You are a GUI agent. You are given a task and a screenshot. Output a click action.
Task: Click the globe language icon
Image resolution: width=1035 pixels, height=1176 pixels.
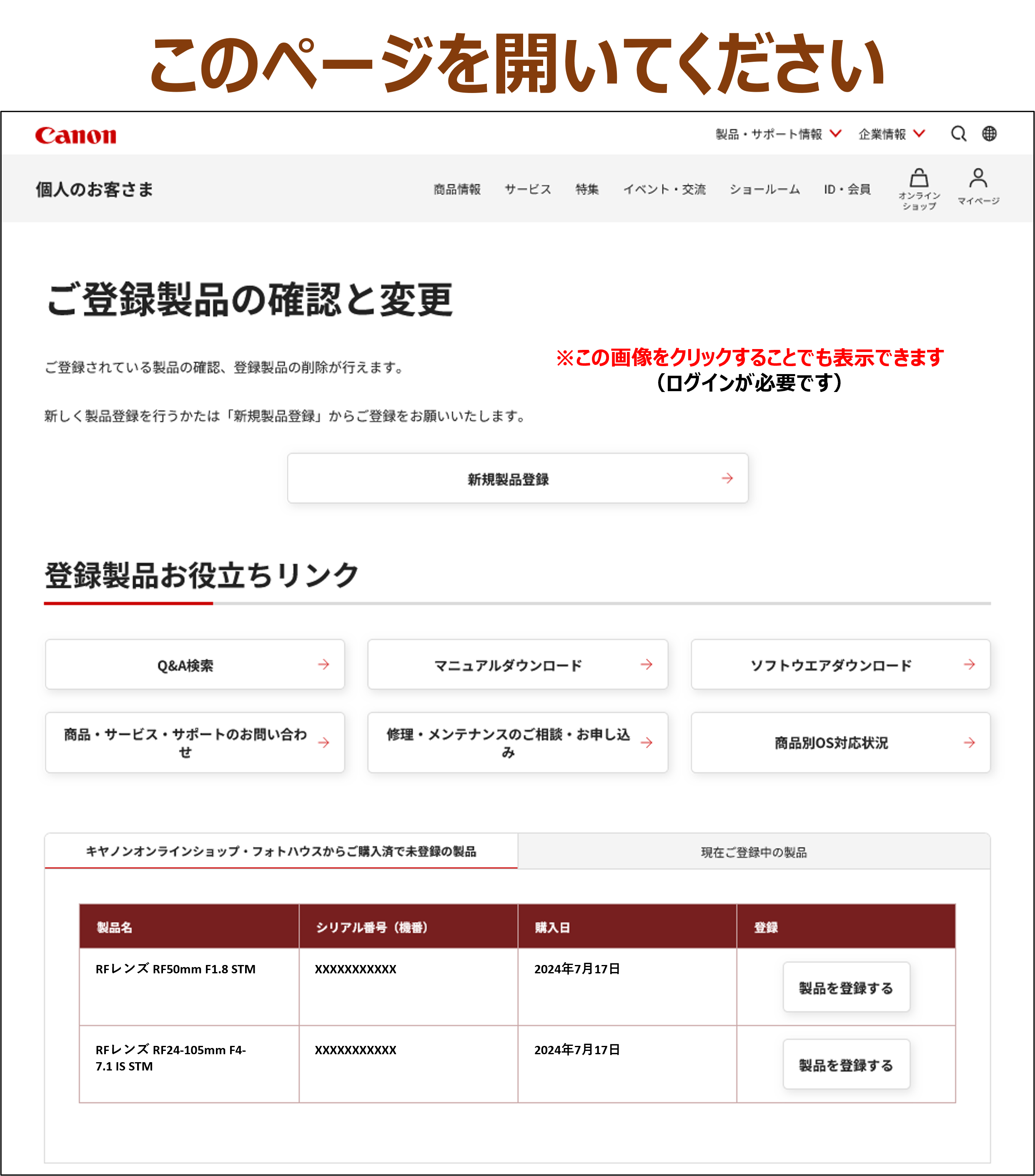point(989,133)
